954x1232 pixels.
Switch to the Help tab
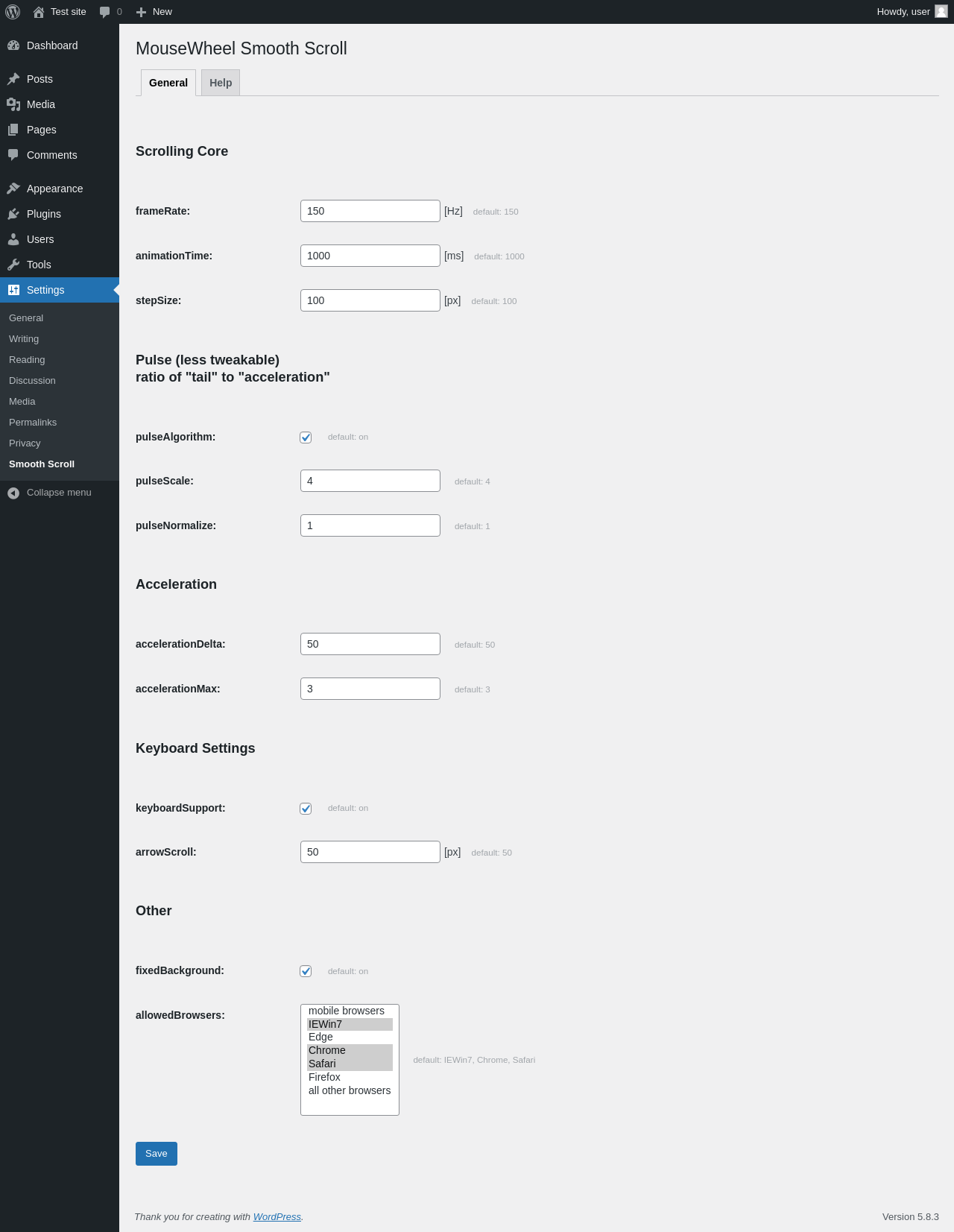221,83
